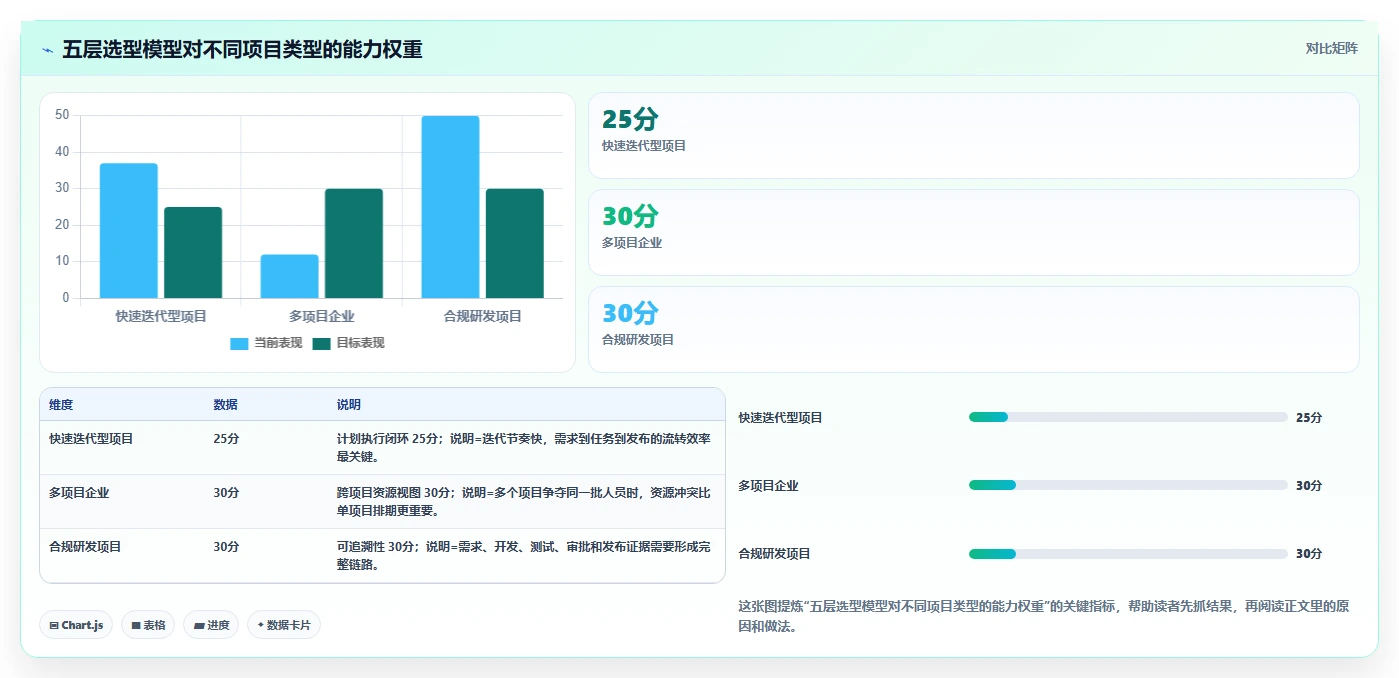This screenshot has height=678, width=1399.
Task: Click the 多项目企业 x-axis label
Action: [322, 316]
